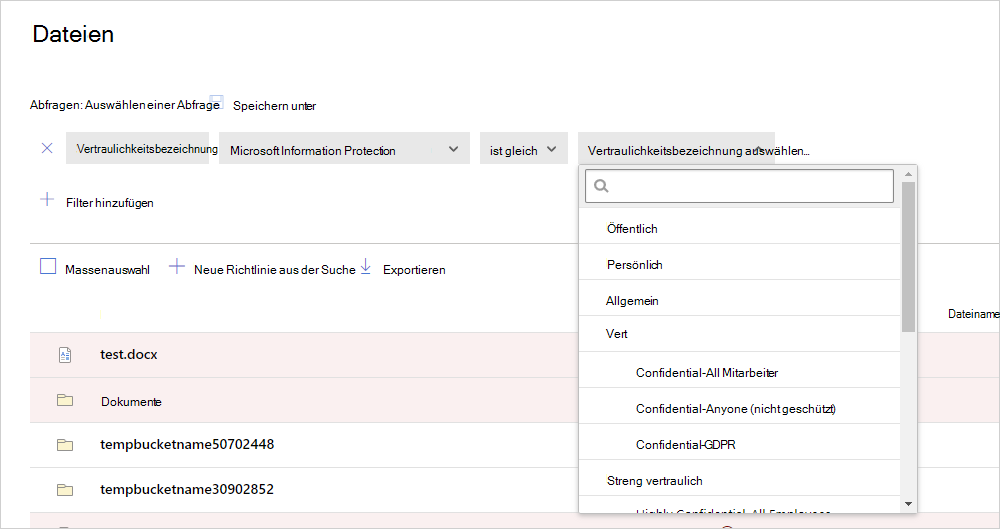Click Neue Richtlinie aus der Suche
The image size is (1000, 529).
[x=274, y=270]
